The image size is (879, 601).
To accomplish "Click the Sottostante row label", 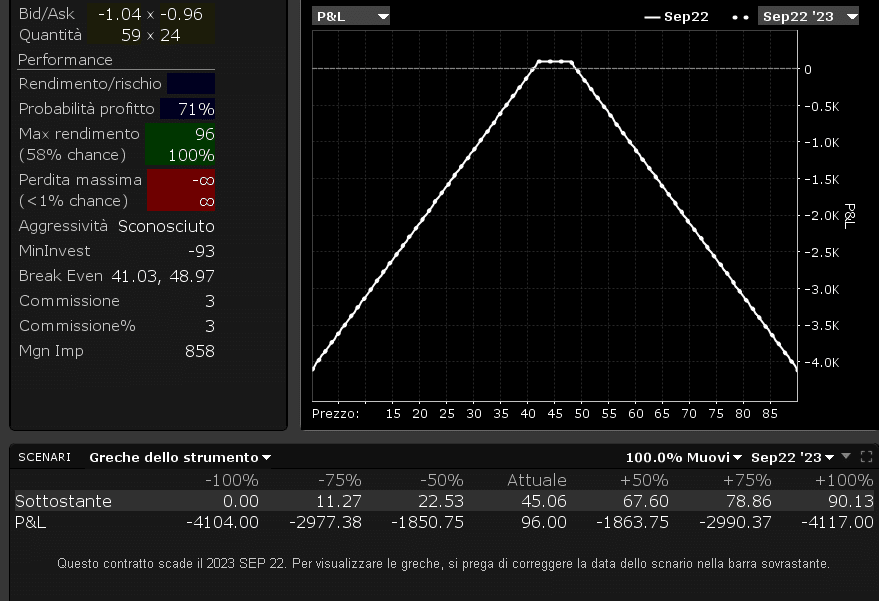I will pos(63,501).
